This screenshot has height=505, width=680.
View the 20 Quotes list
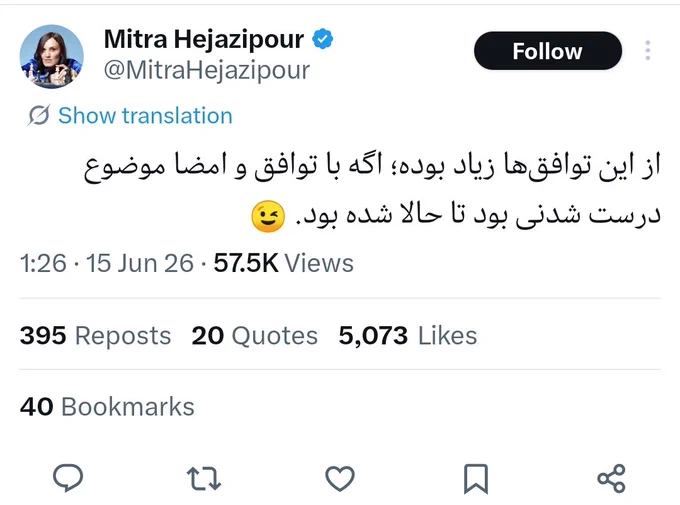coord(255,335)
